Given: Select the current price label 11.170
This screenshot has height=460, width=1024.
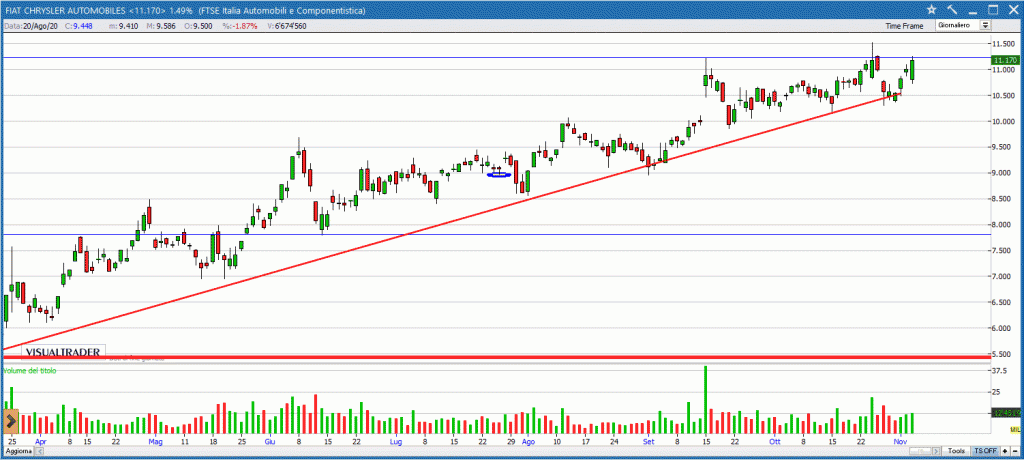Looking at the screenshot, I should pos(1005,60).
